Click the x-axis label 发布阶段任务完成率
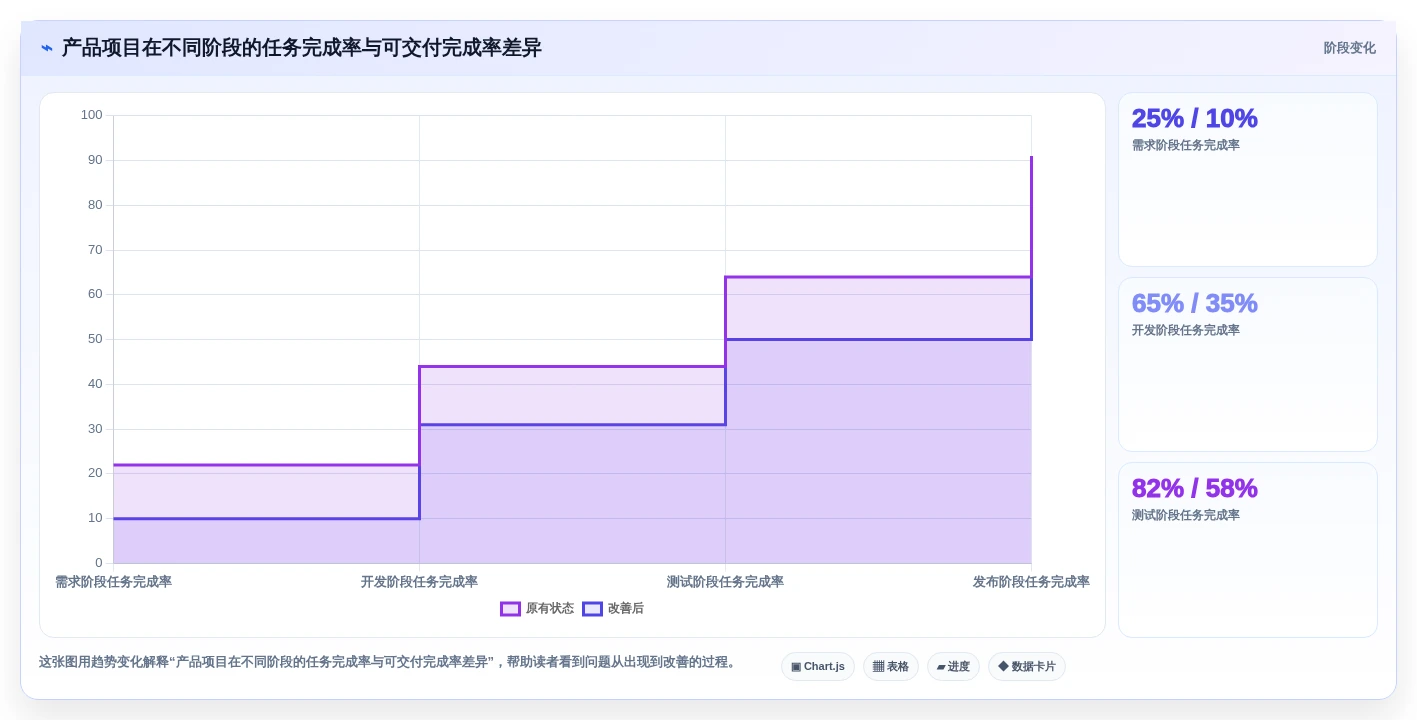The width and height of the screenshot is (1417, 720). tap(1031, 582)
